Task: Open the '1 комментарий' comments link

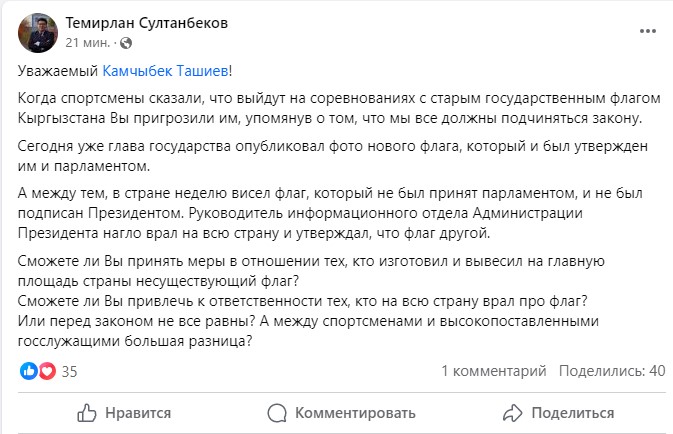Action: [491, 371]
